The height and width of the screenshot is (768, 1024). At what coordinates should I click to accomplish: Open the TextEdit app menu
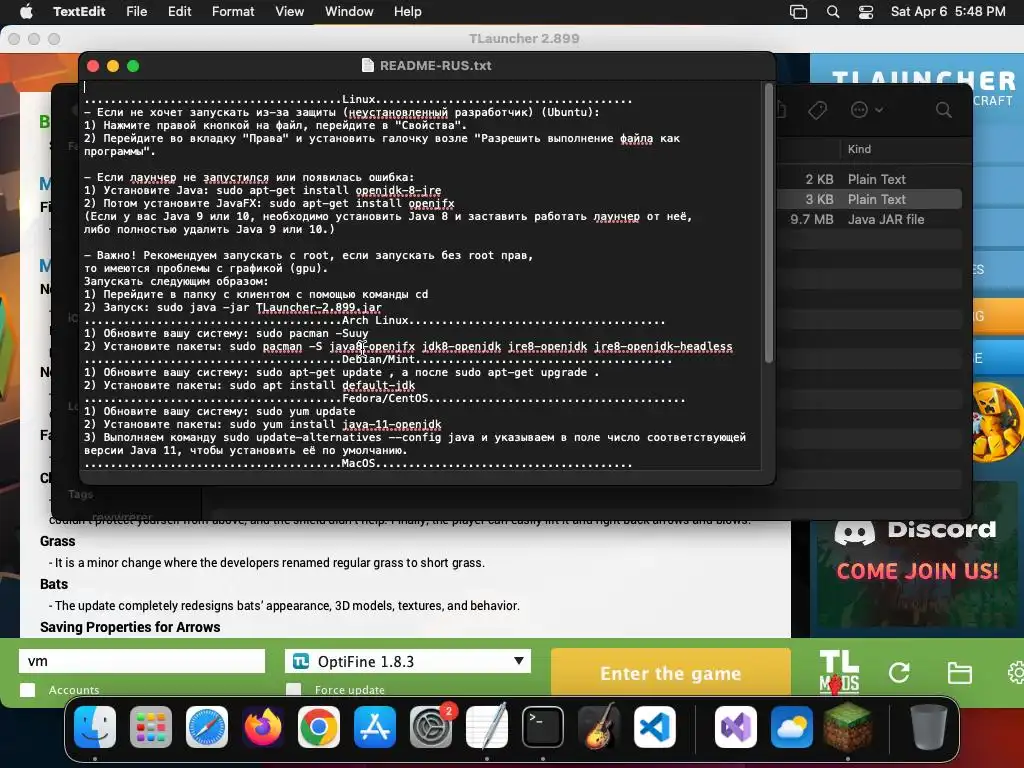tap(79, 11)
